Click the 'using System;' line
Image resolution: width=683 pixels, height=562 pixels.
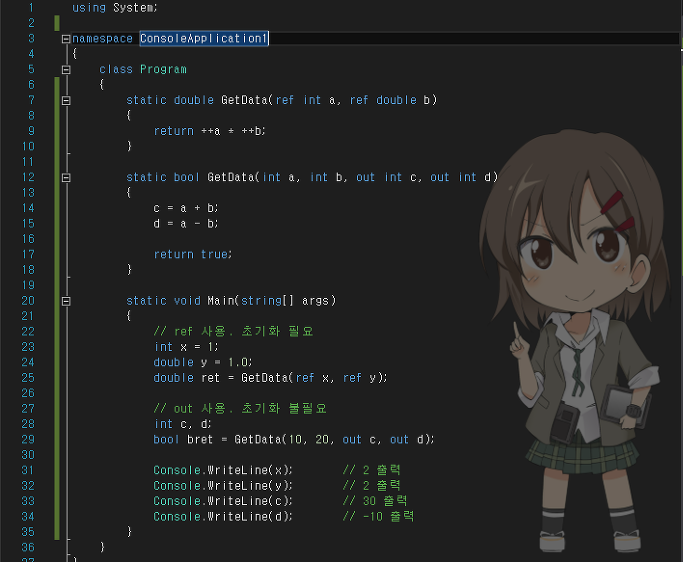[x=115, y=8]
